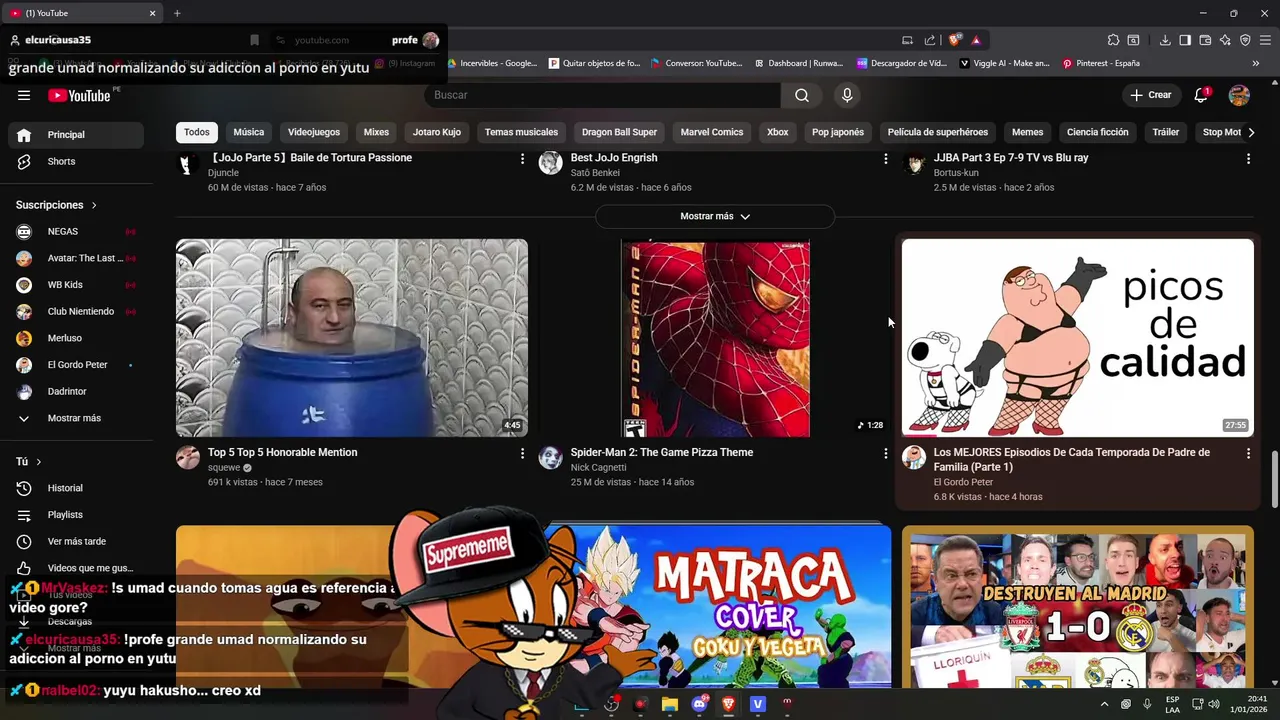Open Ver más tarde in sidebar
The height and width of the screenshot is (720, 1280).
point(75,541)
